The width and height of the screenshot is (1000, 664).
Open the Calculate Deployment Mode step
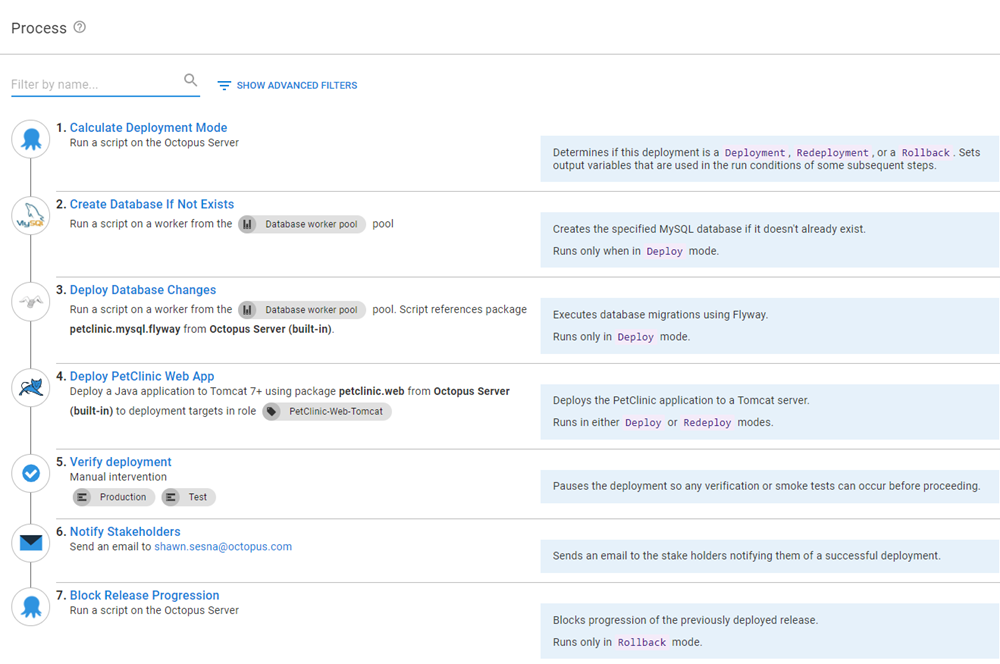point(148,128)
